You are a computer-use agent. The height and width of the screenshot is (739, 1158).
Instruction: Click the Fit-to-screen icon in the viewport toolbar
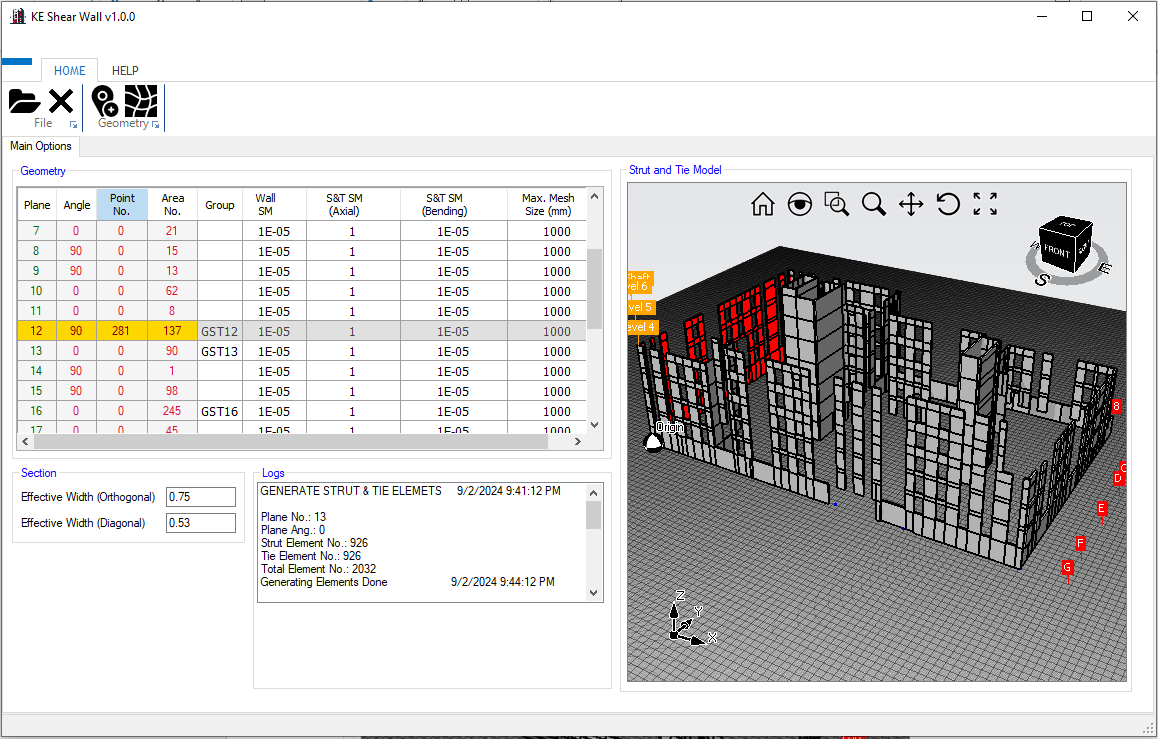click(x=985, y=204)
